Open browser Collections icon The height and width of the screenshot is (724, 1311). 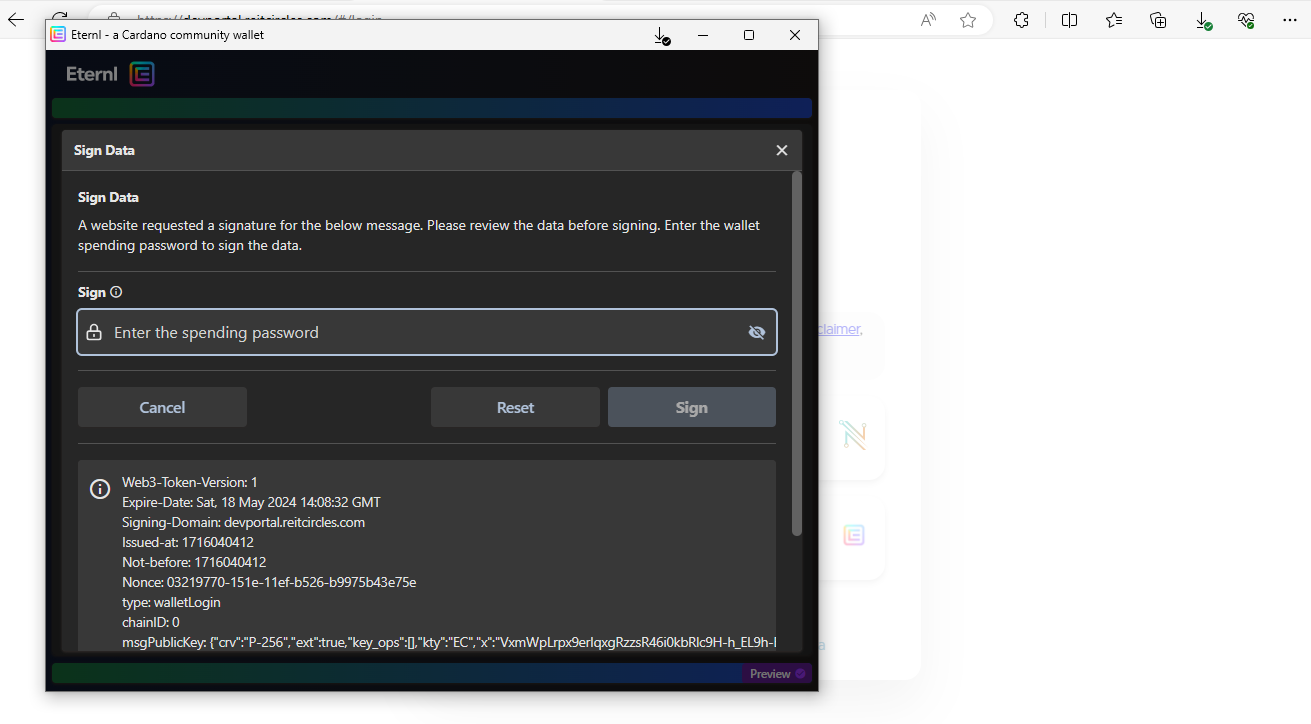tap(1158, 20)
